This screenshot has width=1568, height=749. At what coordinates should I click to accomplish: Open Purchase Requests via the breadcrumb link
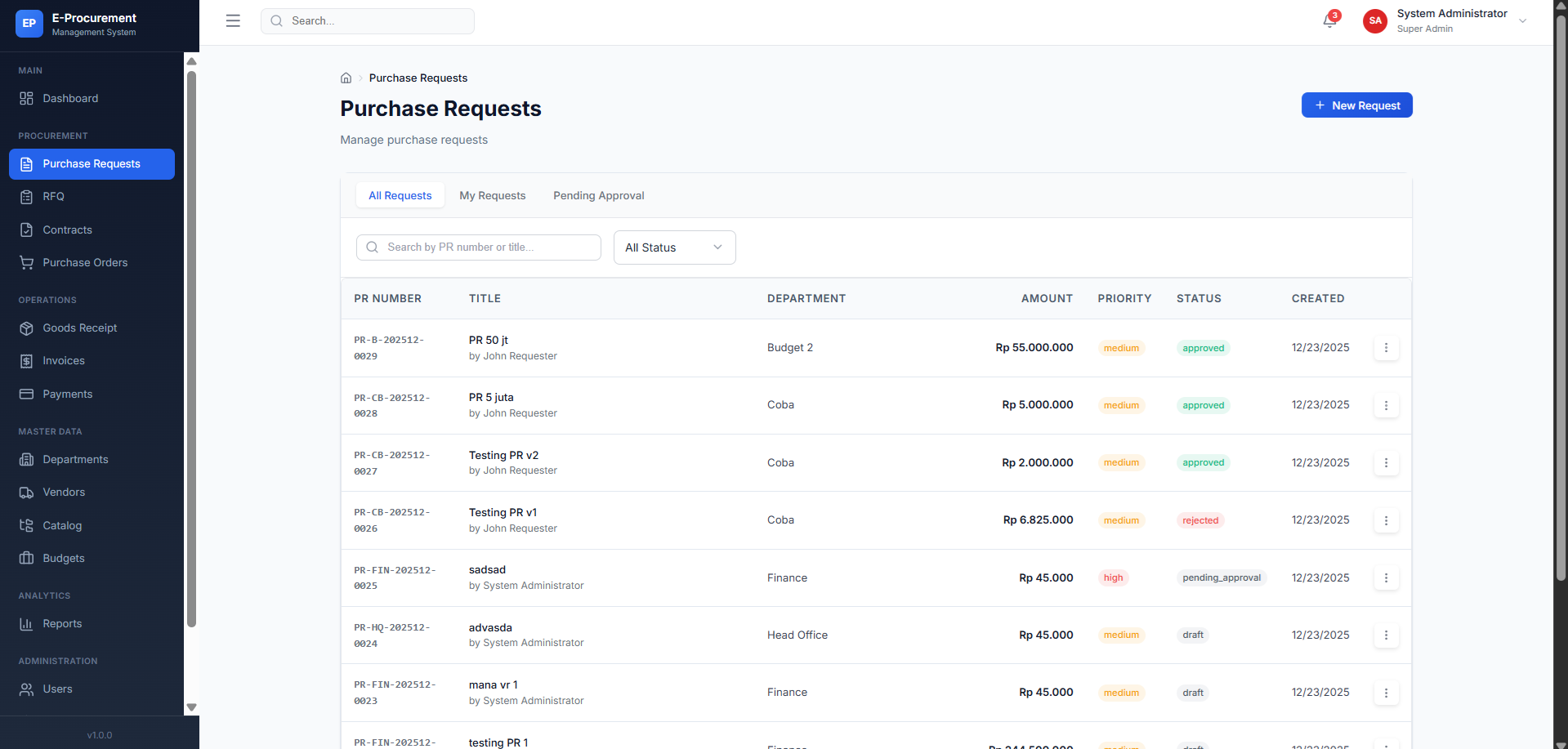(x=418, y=78)
